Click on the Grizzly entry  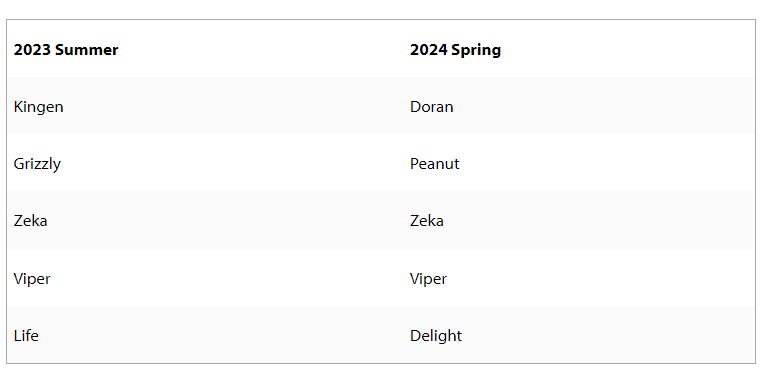[37, 164]
